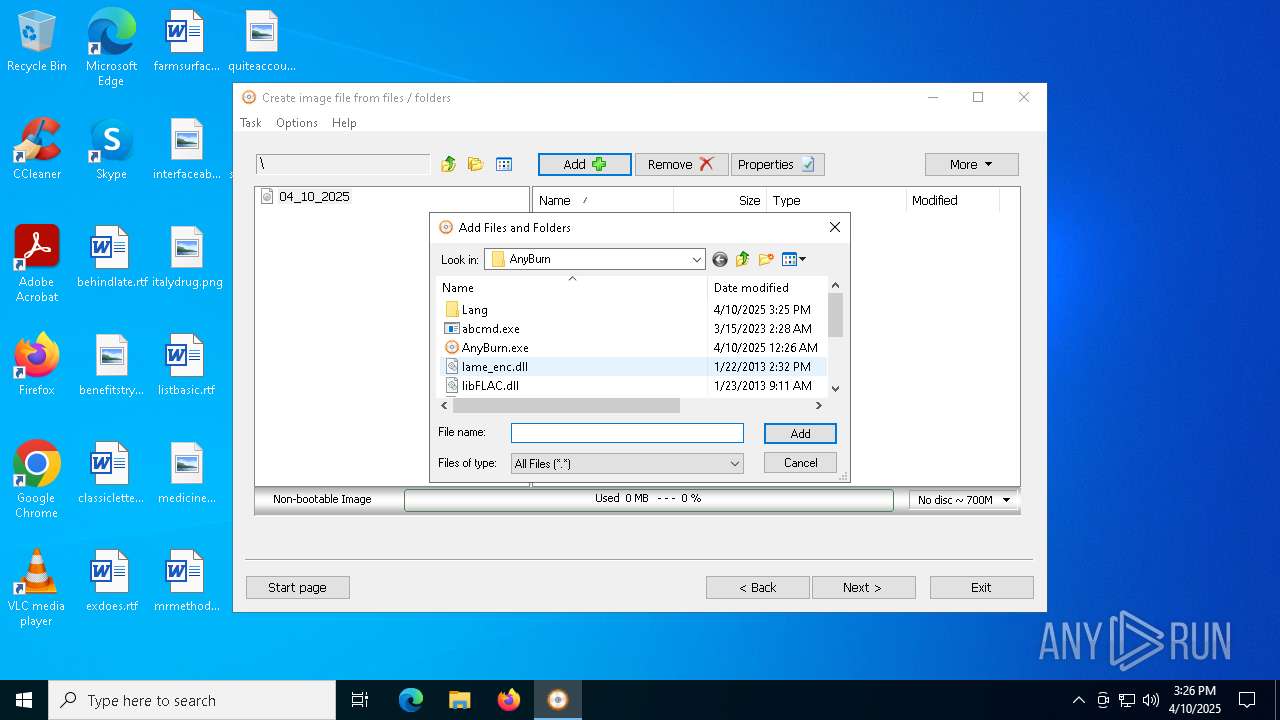Click the Next > button
The width and height of the screenshot is (1280, 720).
click(x=862, y=587)
